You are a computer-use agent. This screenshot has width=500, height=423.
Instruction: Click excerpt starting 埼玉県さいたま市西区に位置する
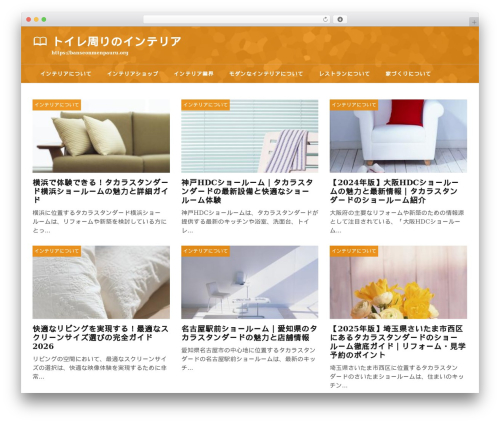pos(396,376)
